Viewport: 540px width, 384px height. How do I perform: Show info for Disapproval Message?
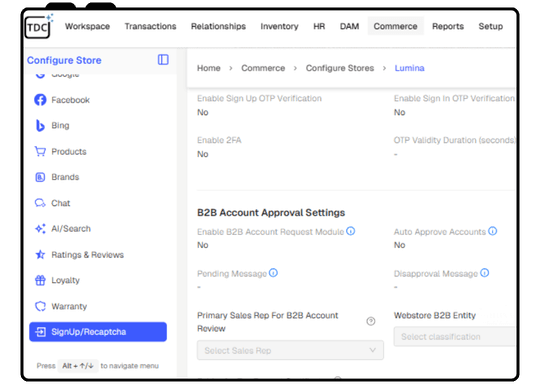(x=485, y=273)
